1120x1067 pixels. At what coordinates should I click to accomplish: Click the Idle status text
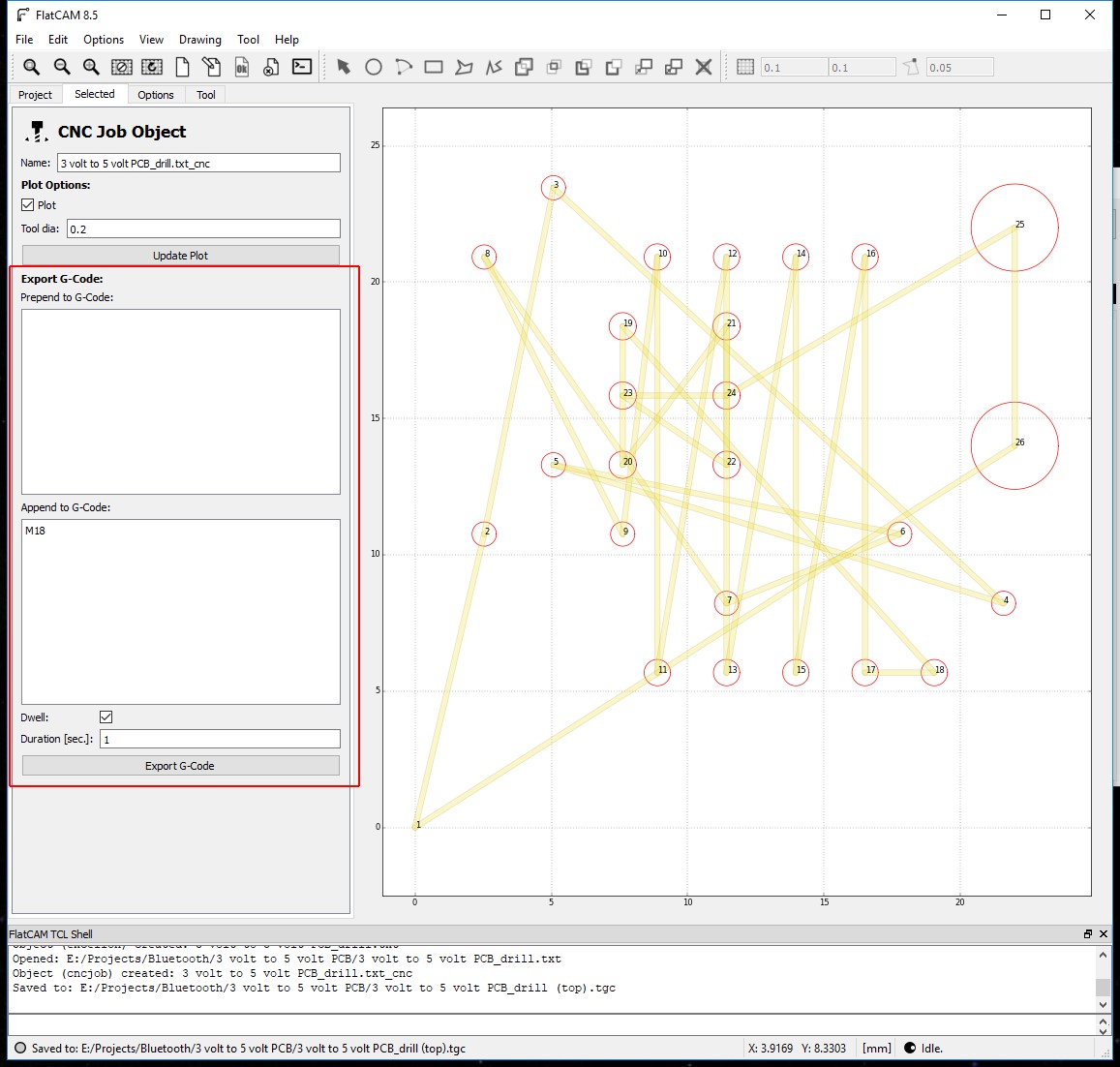tap(931, 1049)
